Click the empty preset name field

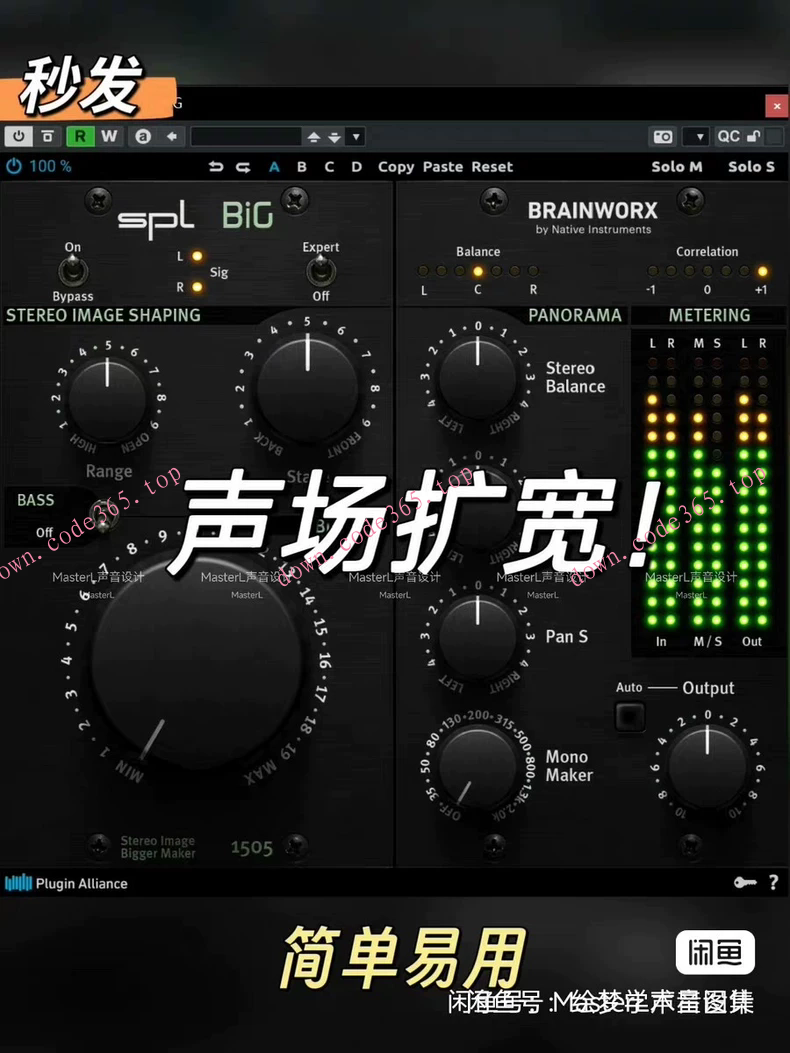tap(246, 136)
